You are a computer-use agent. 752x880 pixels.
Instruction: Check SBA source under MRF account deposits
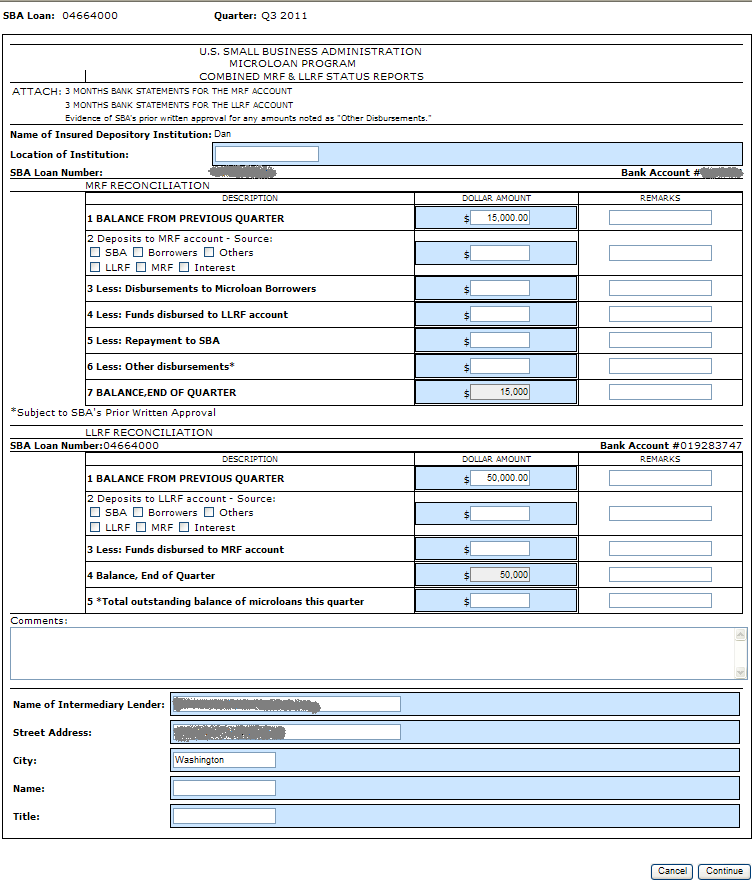click(x=95, y=253)
